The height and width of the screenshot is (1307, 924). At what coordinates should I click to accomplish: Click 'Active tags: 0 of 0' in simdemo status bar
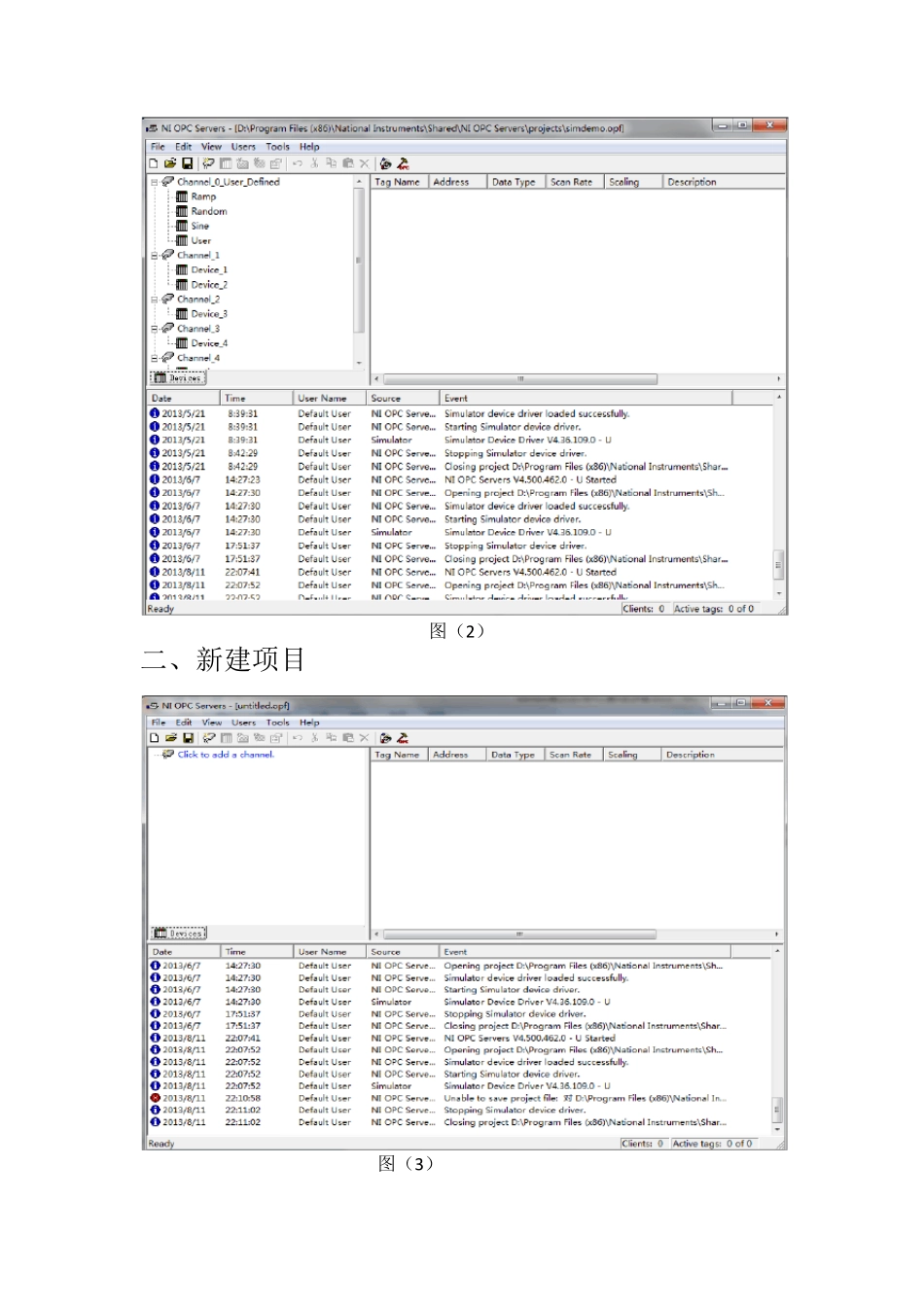pyautogui.click(x=715, y=609)
